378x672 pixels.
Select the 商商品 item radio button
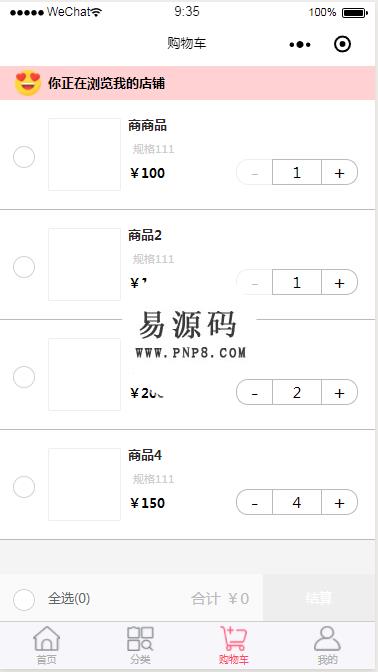pyautogui.click(x=24, y=157)
